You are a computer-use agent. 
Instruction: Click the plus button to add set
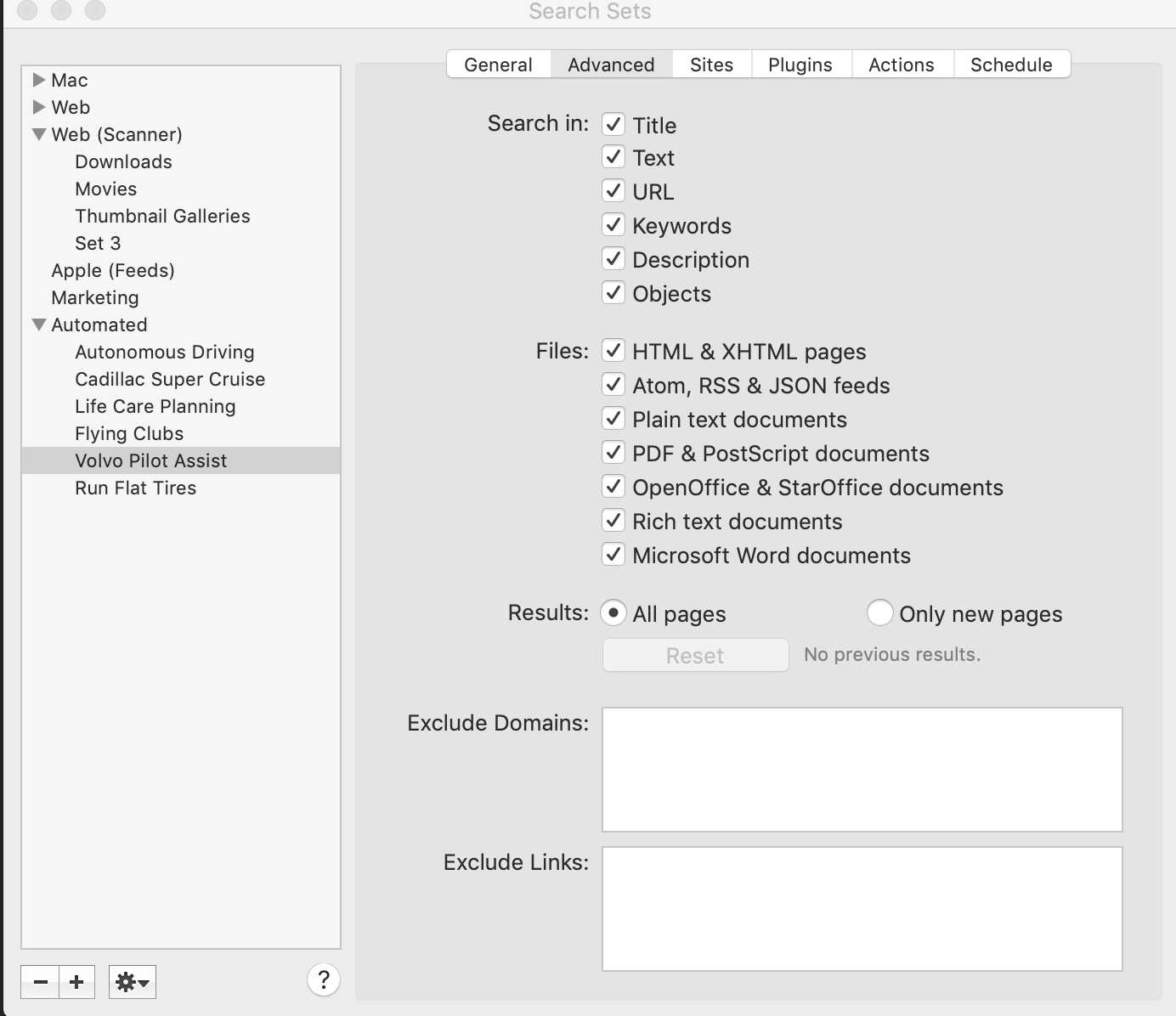(76, 982)
